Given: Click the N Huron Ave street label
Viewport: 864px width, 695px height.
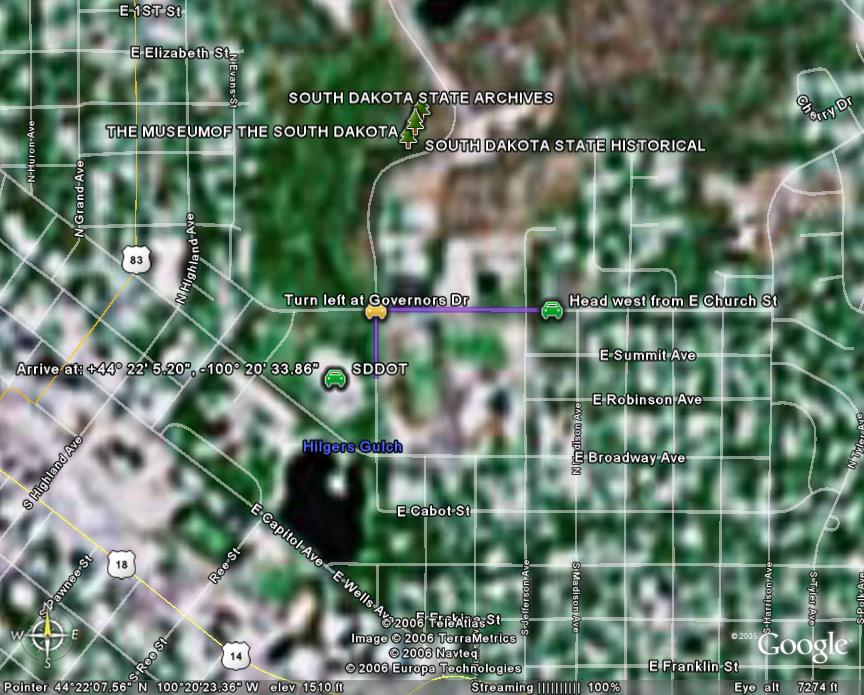Looking at the screenshot, I should pos(31,152).
